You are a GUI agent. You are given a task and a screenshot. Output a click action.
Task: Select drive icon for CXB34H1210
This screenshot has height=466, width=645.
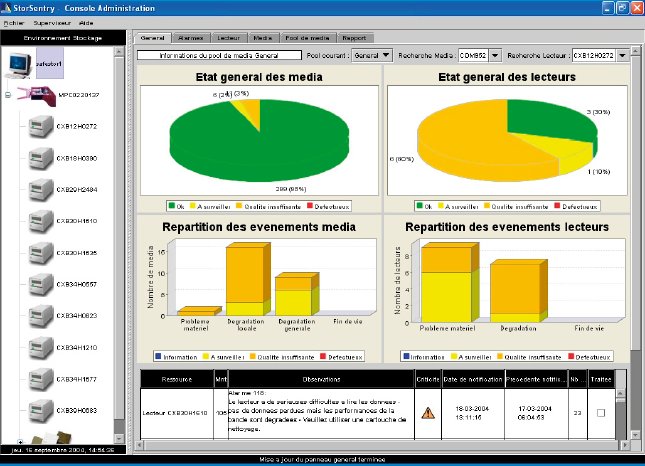pos(41,348)
